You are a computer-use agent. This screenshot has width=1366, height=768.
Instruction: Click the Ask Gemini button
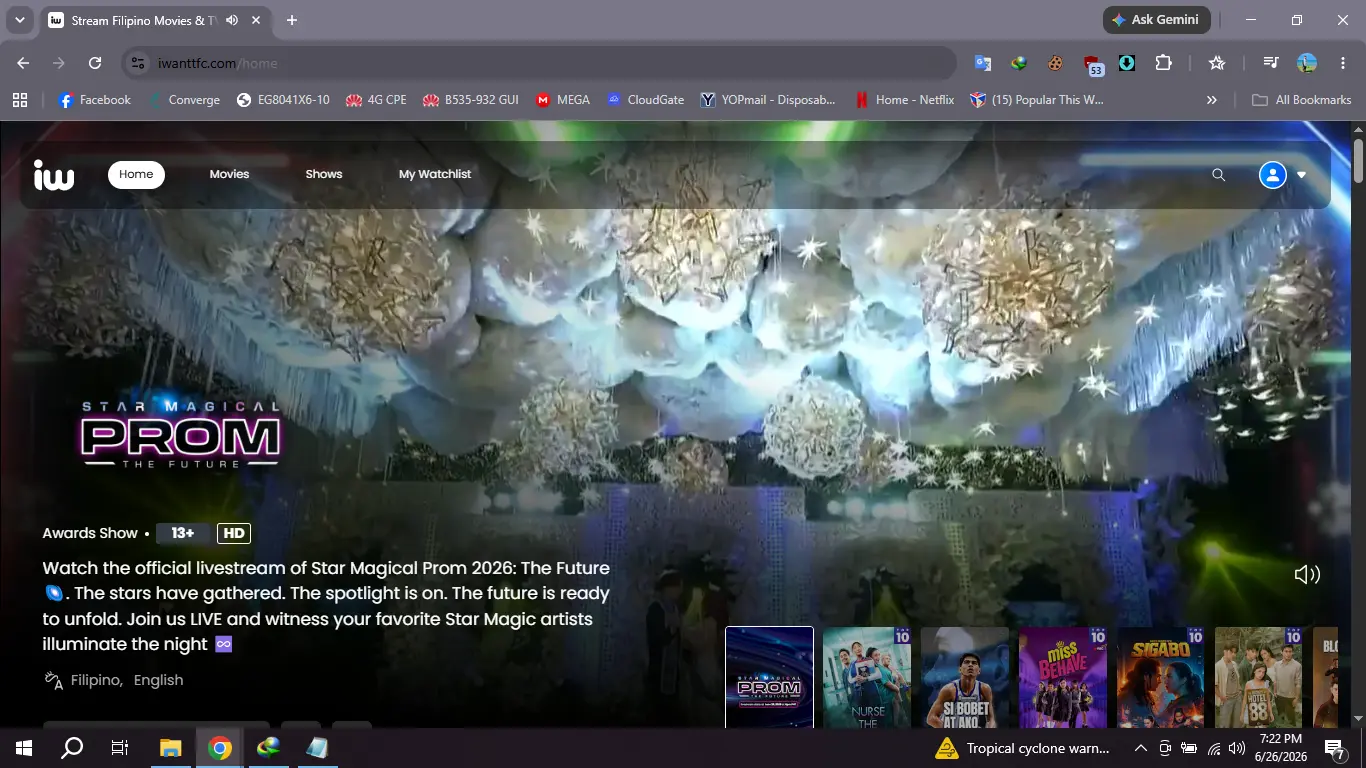(x=1157, y=20)
